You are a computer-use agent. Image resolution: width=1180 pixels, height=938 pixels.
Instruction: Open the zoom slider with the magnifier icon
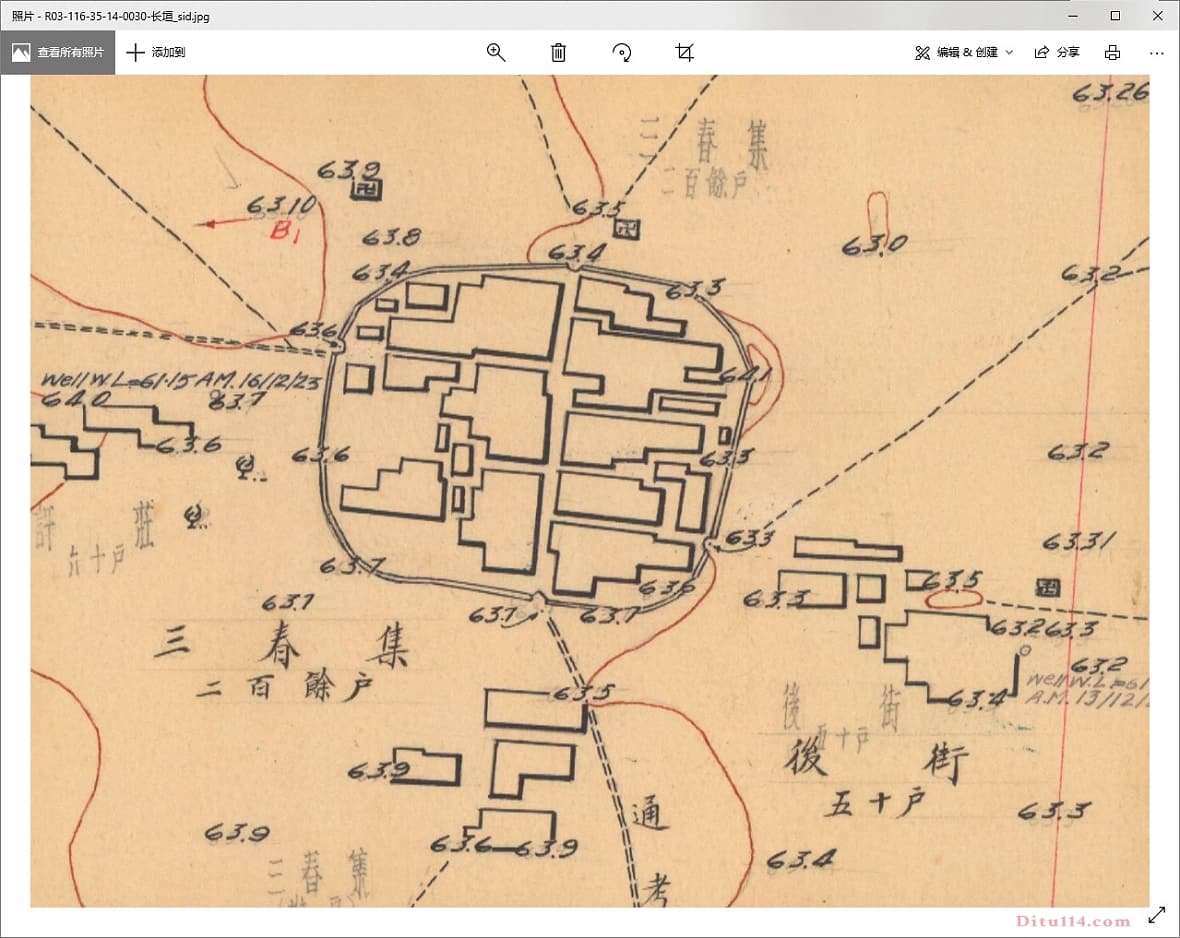pos(496,53)
